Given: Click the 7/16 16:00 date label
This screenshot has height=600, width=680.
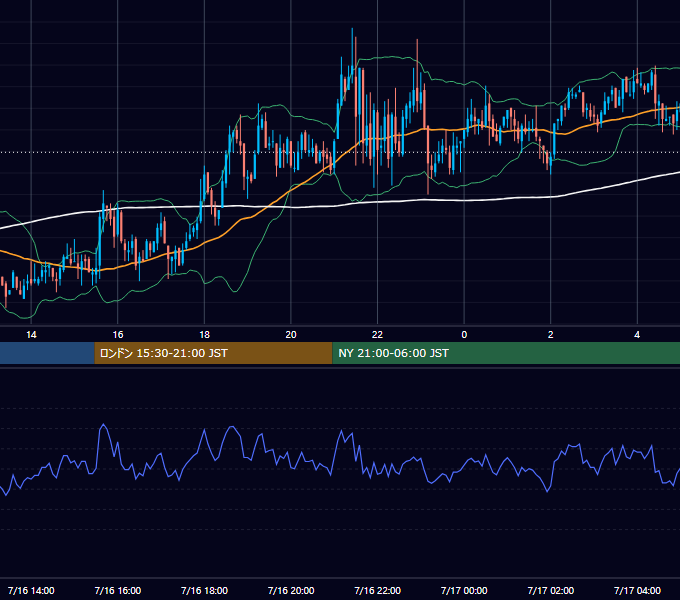Looking at the screenshot, I should 118,590.
